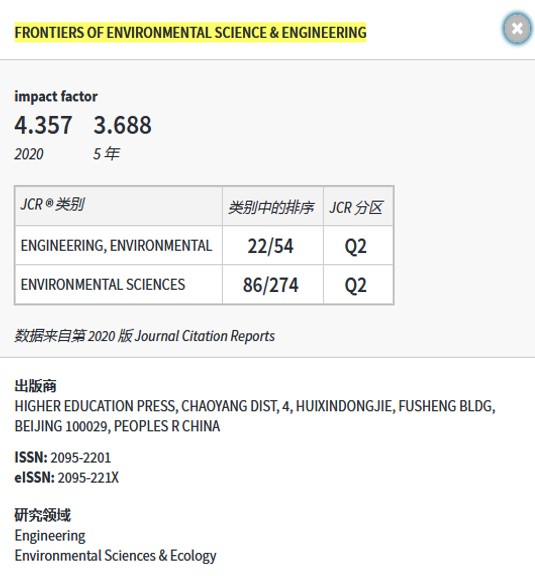The image size is (535, 576).
Task: Click the ENVIRONMENTAL SCIENCES category cell
Action: 119,285
